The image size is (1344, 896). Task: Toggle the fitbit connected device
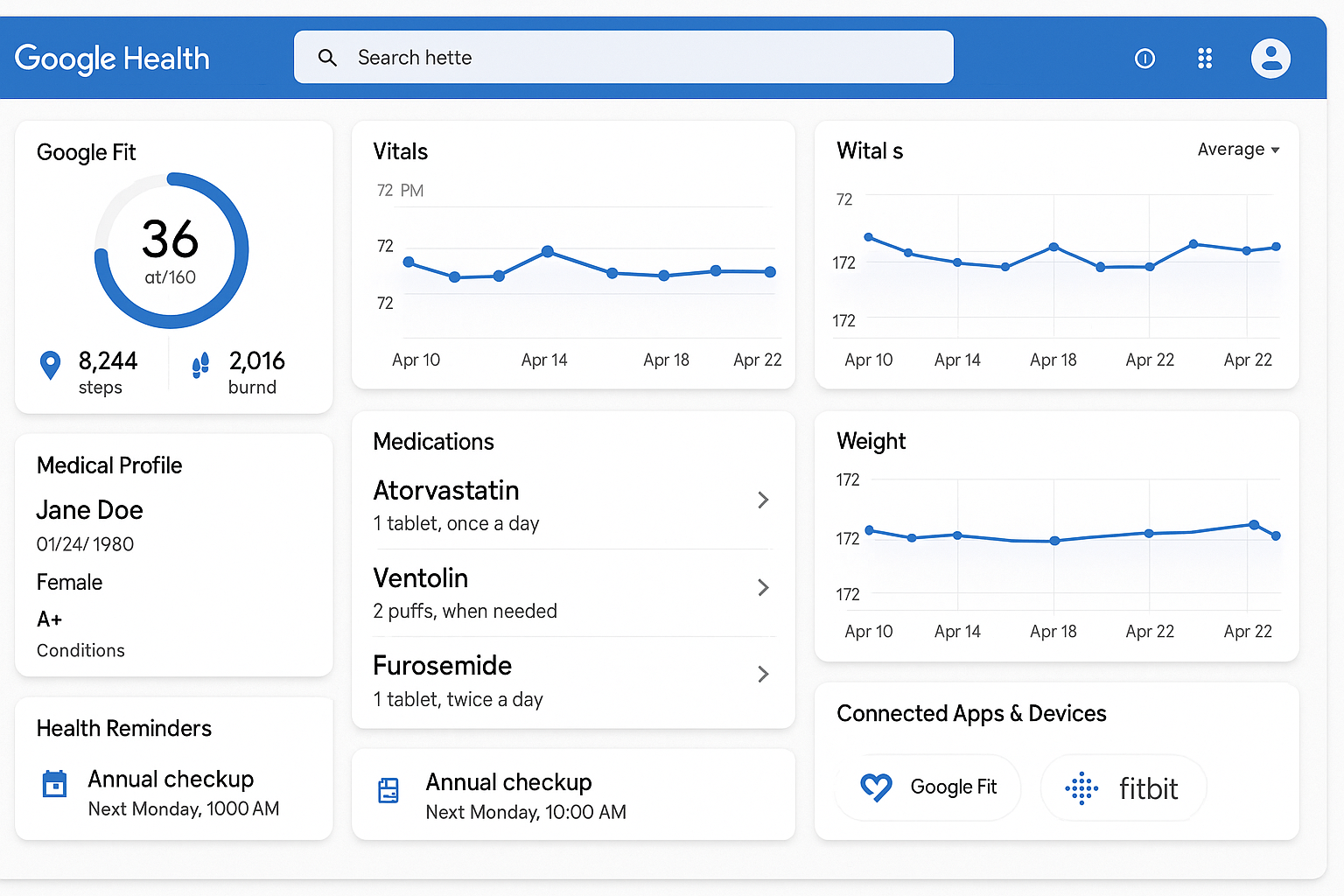pos(1123,787)
